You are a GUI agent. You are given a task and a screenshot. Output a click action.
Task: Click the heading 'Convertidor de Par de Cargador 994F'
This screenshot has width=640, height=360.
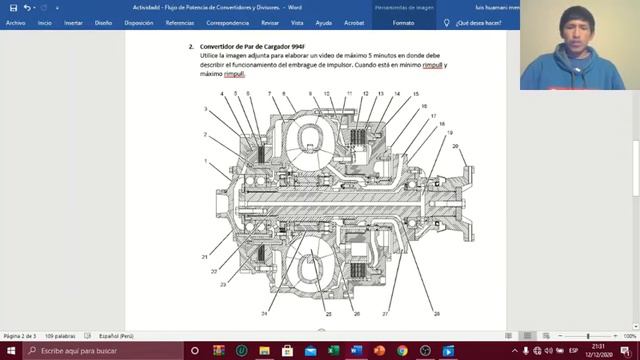click(252, 47)
